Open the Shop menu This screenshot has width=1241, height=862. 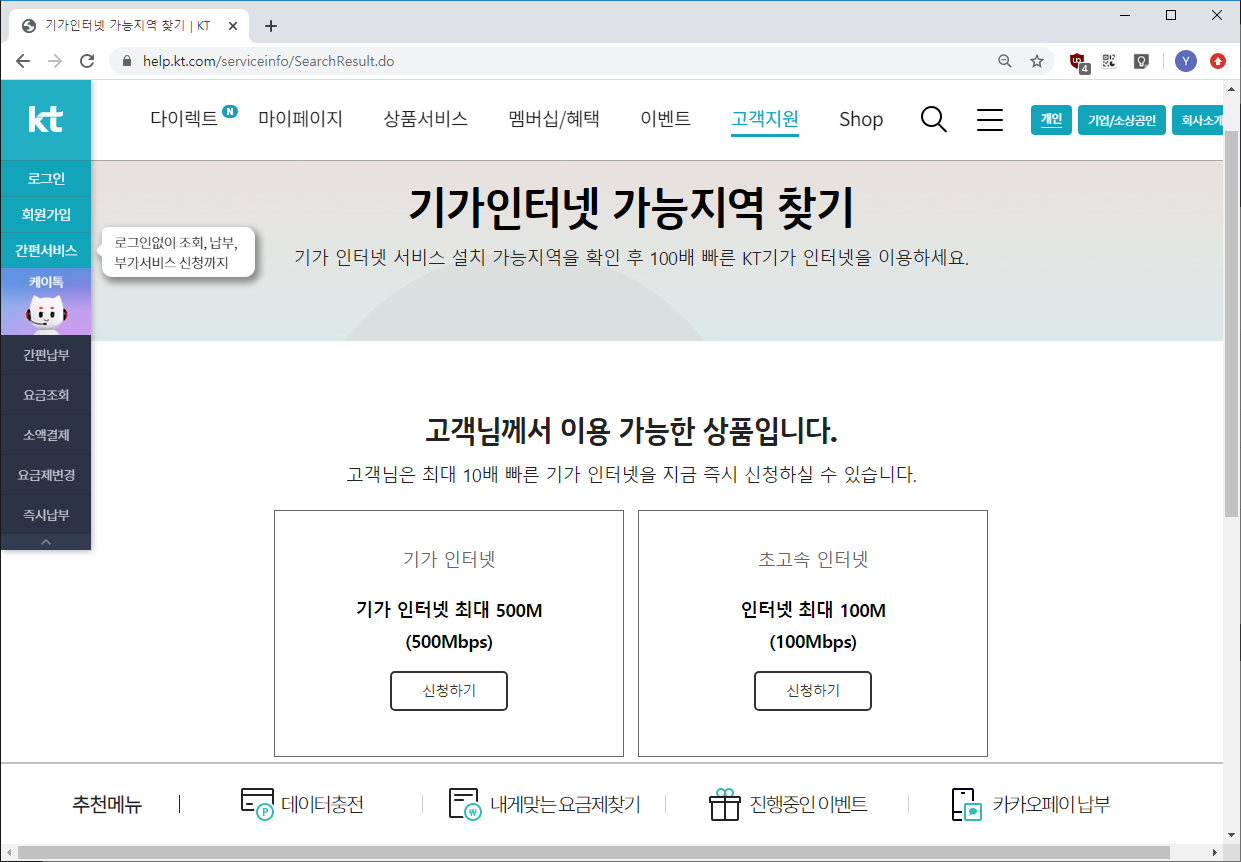pos(861,119)
